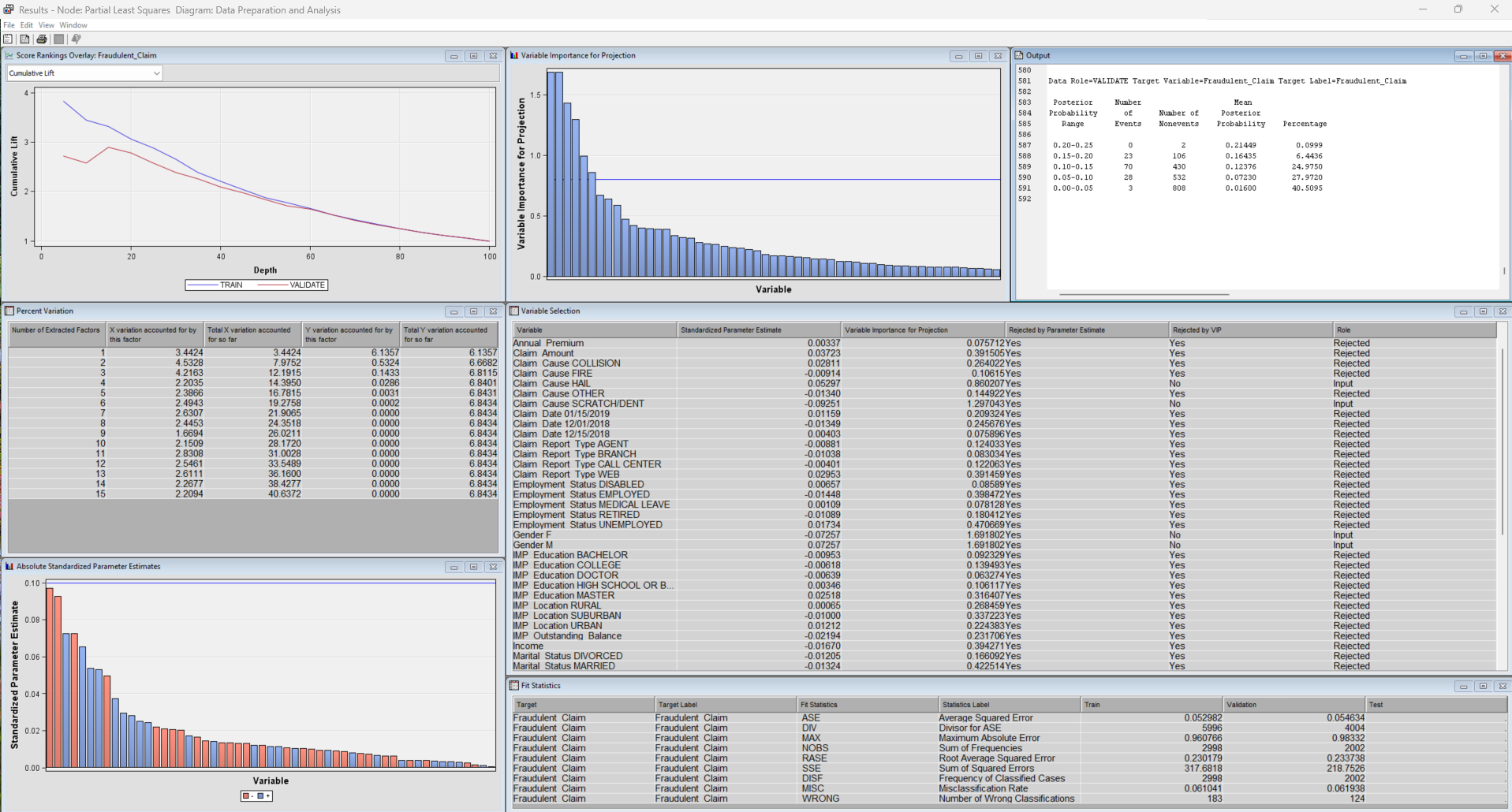This screenshot has width=1512, height=812.
Task: Click the Fit Statistics panel icon
Action: click(x=514, y=686)
